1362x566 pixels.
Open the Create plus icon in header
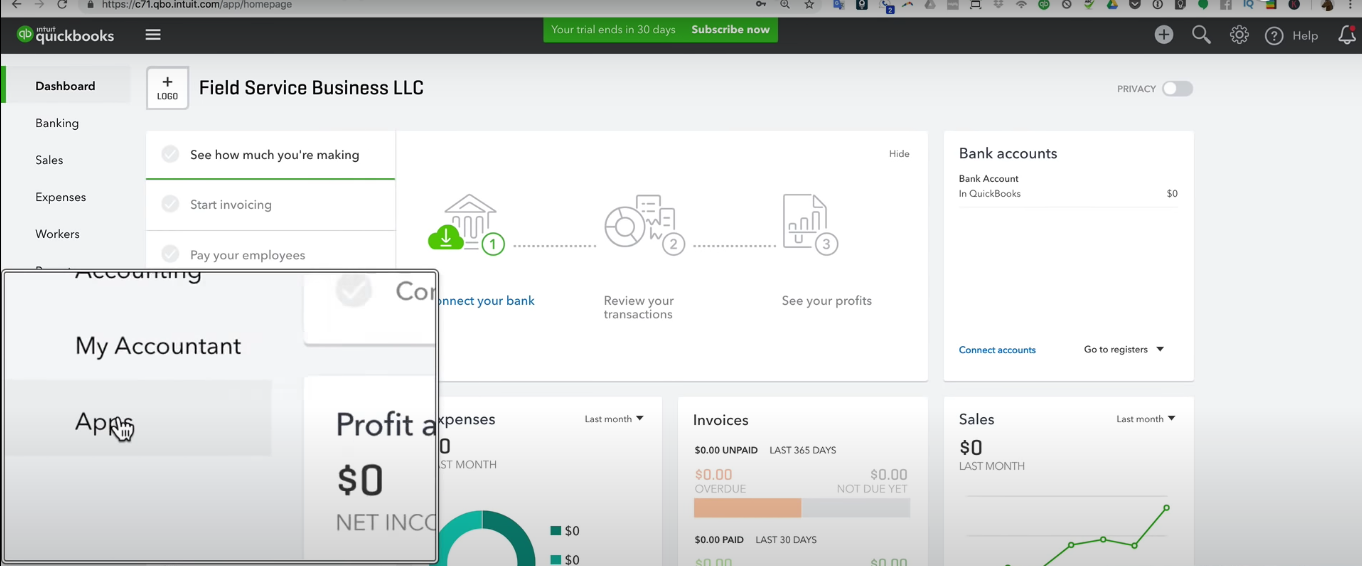1164,35
